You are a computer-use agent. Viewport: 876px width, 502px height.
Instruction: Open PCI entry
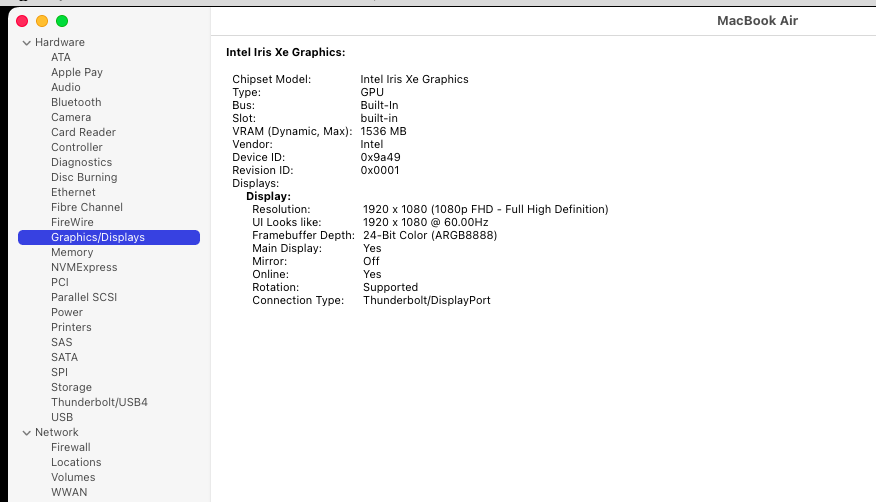(60, 283)
